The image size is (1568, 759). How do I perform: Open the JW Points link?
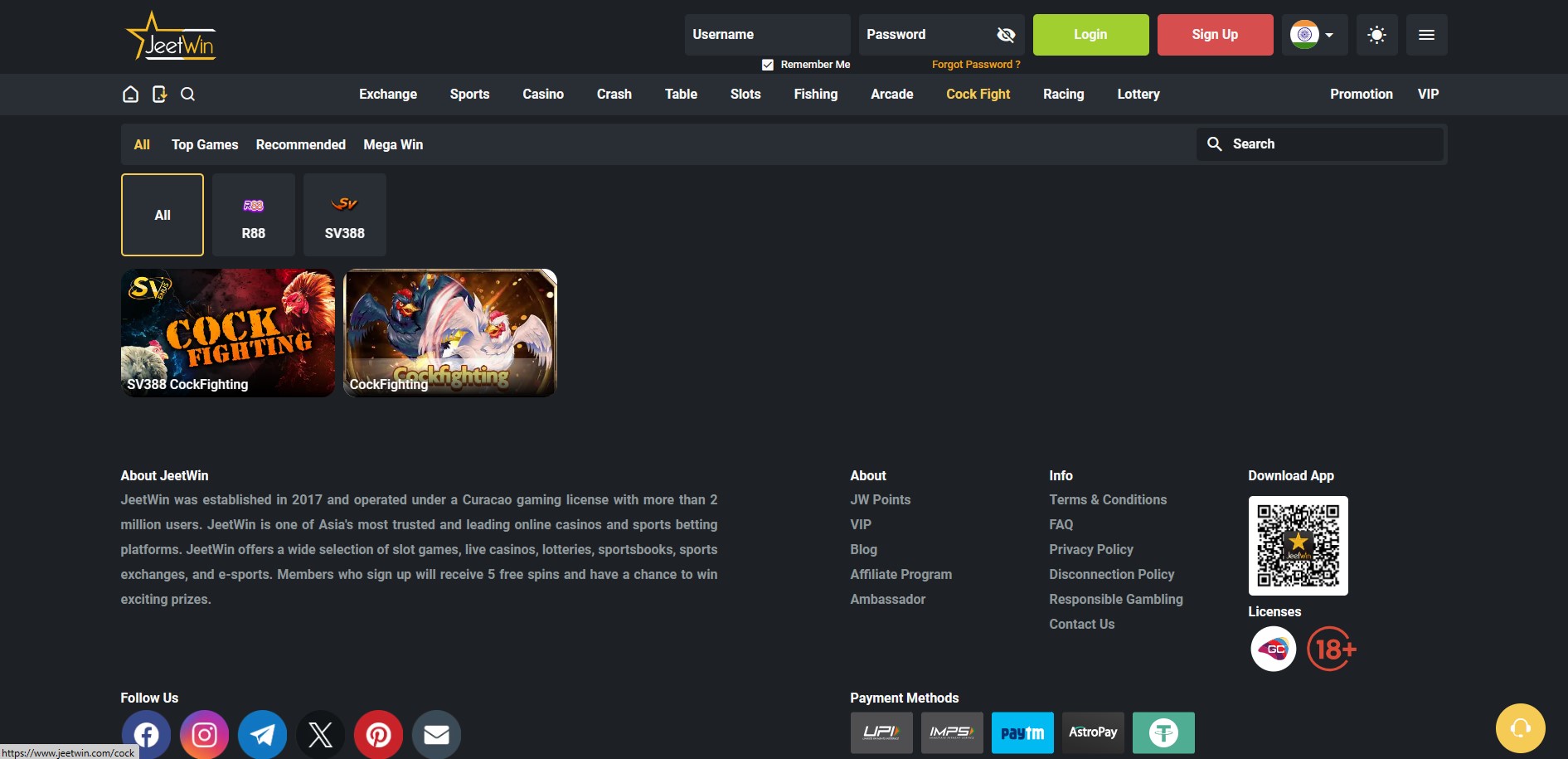(x=881, y=499)
